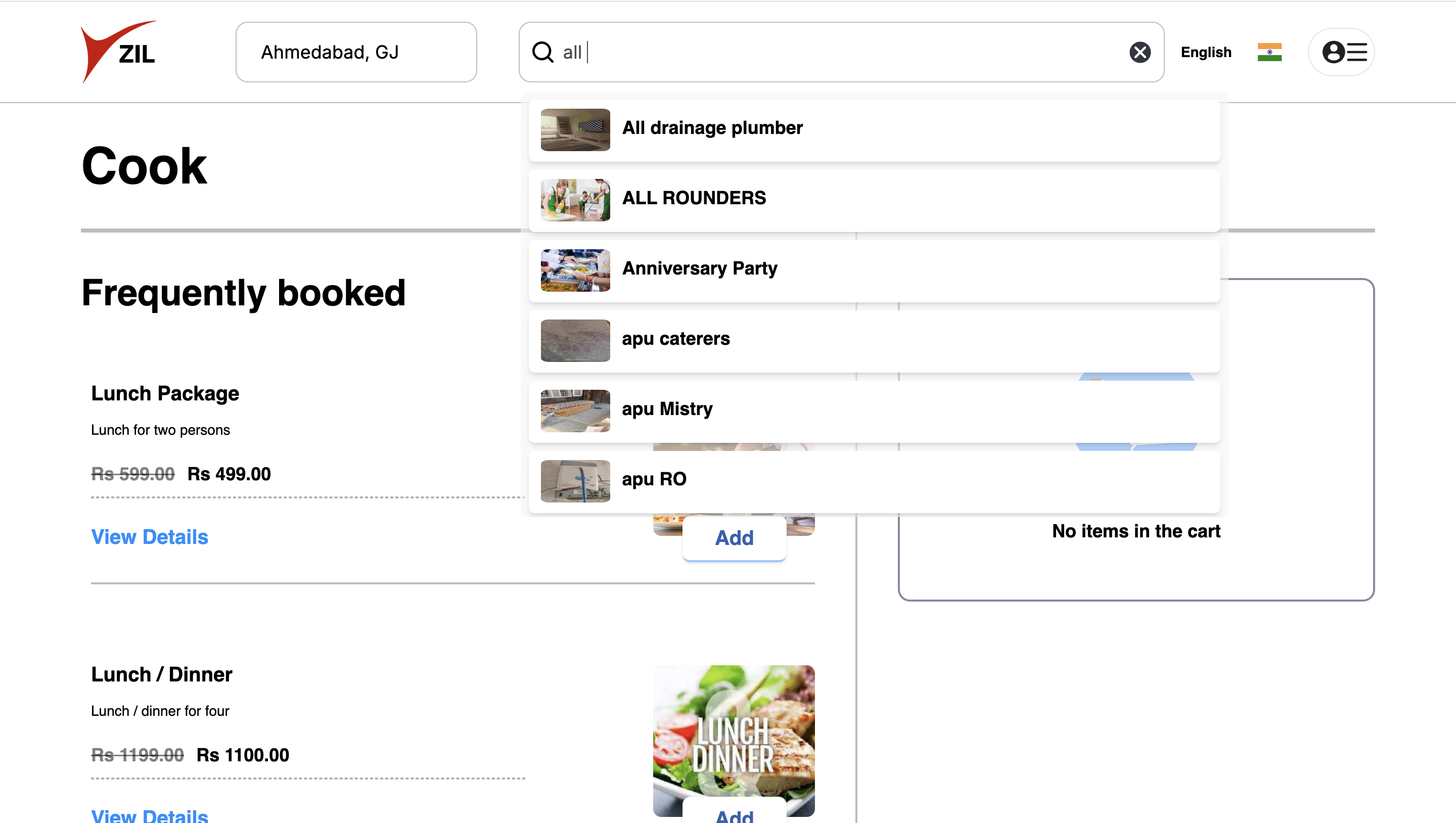Pick the Anniversary Party suggestion
Viewport: 1456px width, 823px height.
point(699,268)
